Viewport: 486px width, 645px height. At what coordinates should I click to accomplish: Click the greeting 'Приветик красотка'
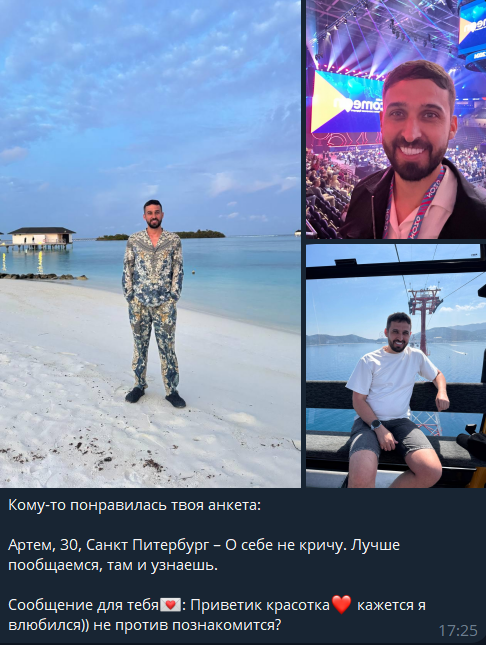260,605
